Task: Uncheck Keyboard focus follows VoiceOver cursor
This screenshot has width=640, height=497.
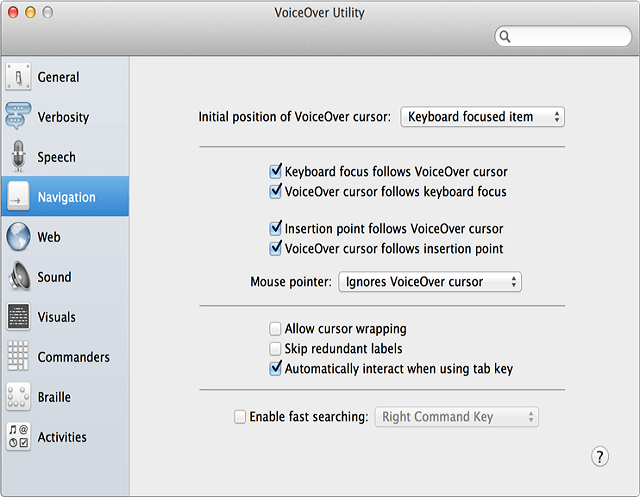Action: click(x=276, y=172)
